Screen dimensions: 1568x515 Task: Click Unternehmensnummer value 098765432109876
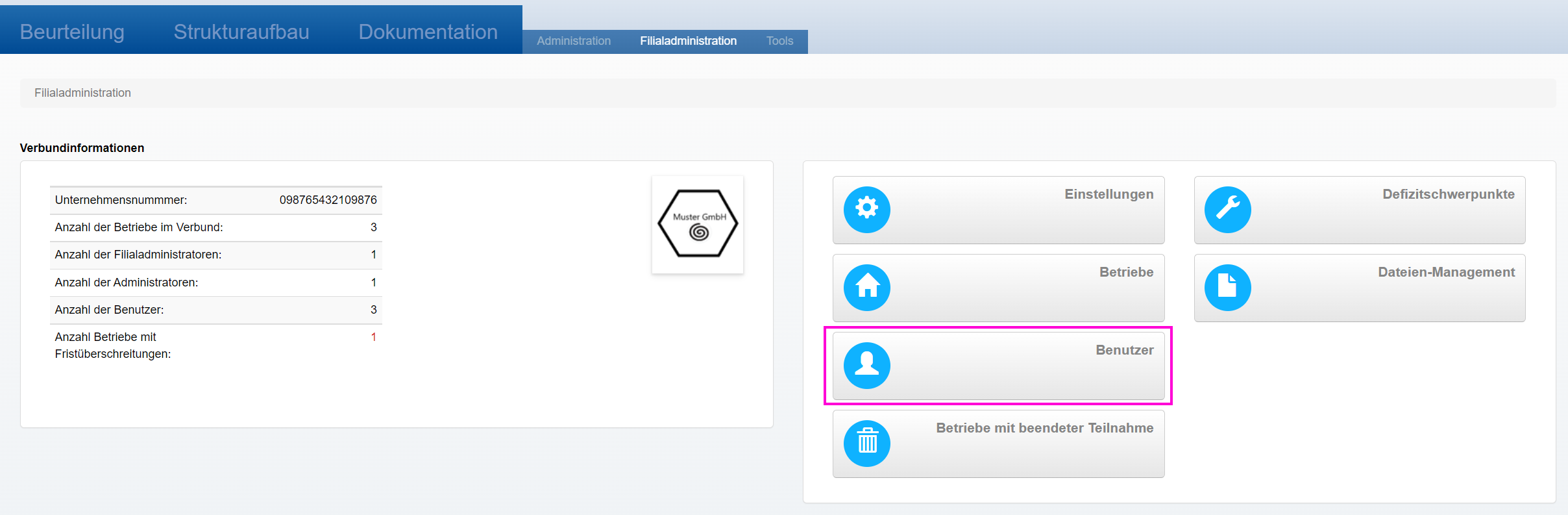pos(328,200)
